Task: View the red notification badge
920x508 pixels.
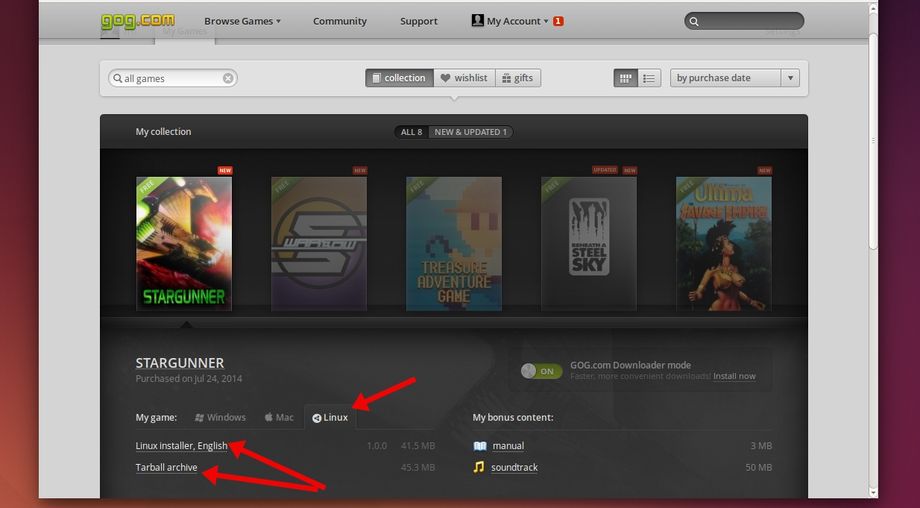Action: point(558,21)
